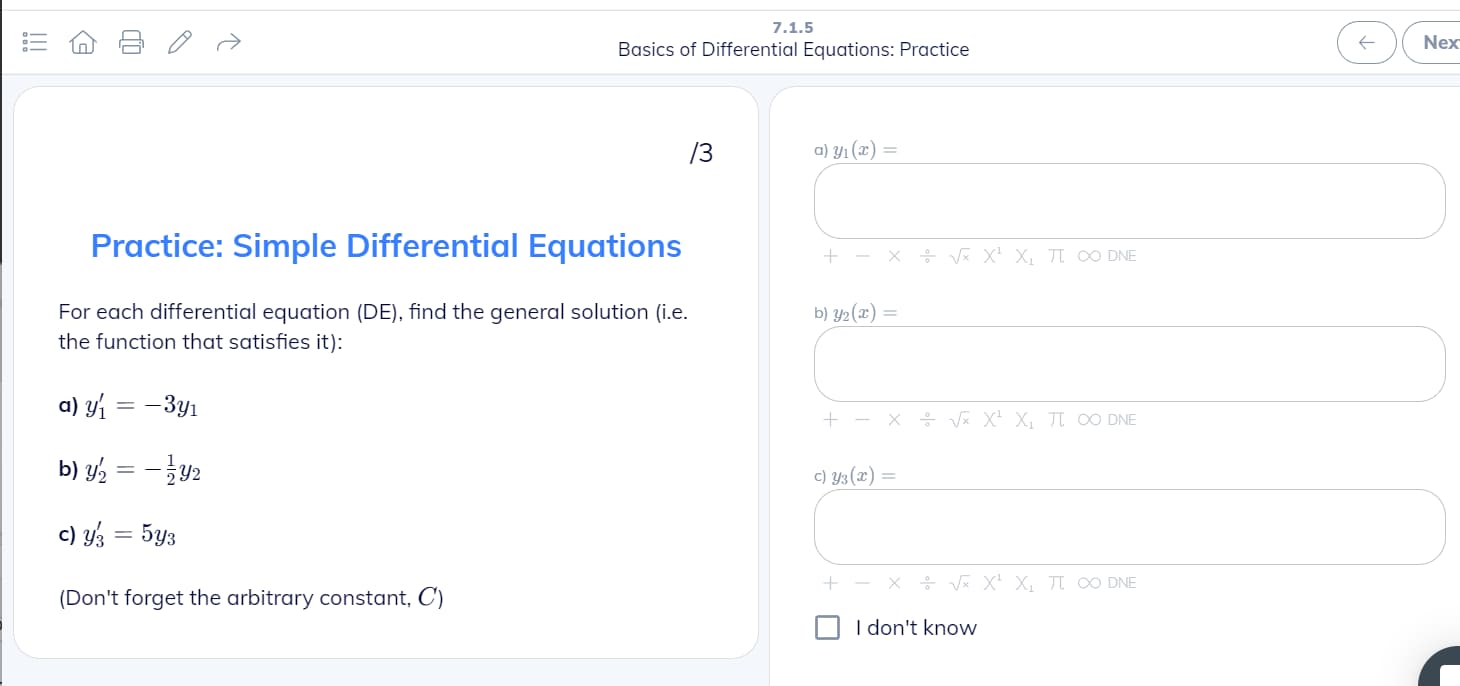Click inside the y2(x) answer field

1130,363
